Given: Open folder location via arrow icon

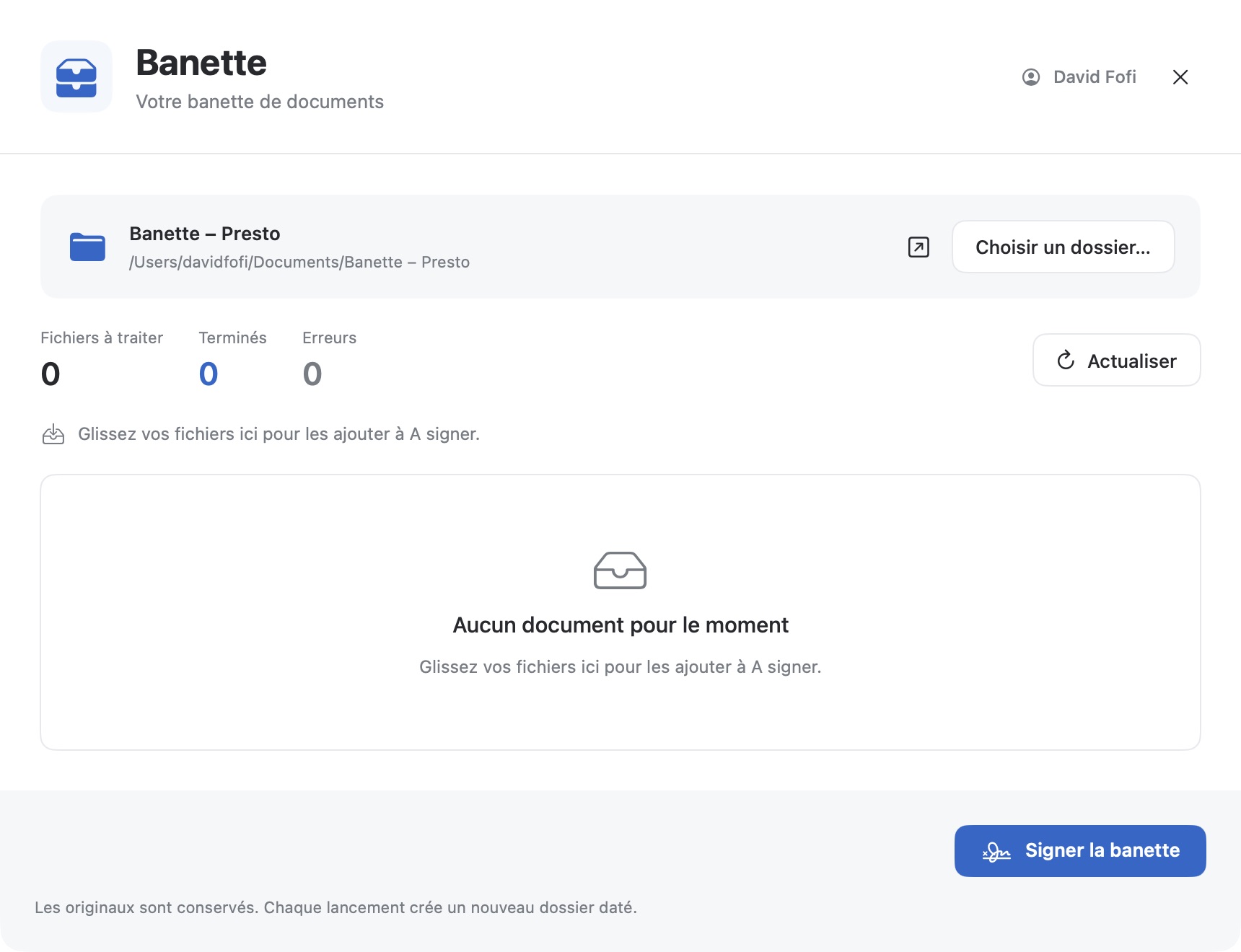Looking at the screenshot, I should pyautogui.click(x=918, y=247).
